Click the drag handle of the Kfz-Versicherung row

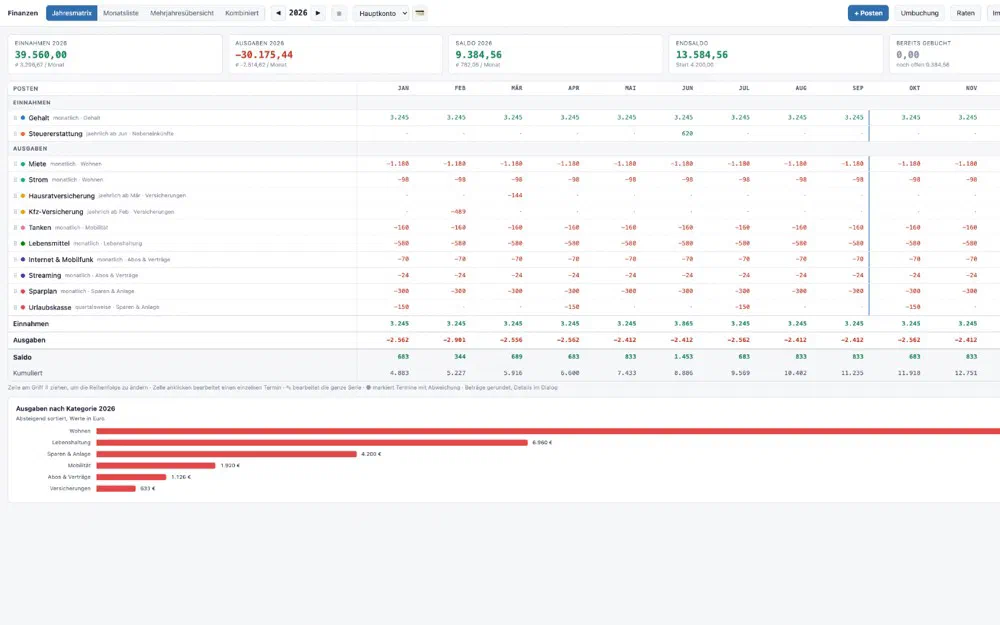15,212
